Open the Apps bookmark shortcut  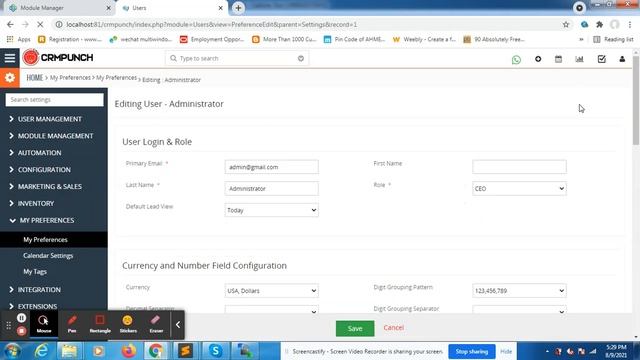tap(18, 40)
